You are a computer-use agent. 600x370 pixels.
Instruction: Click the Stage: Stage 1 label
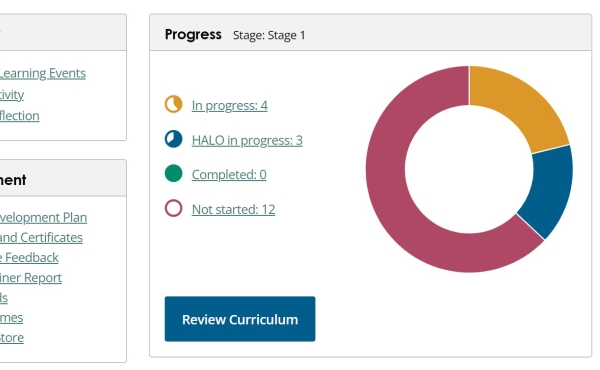pos(269,35)
